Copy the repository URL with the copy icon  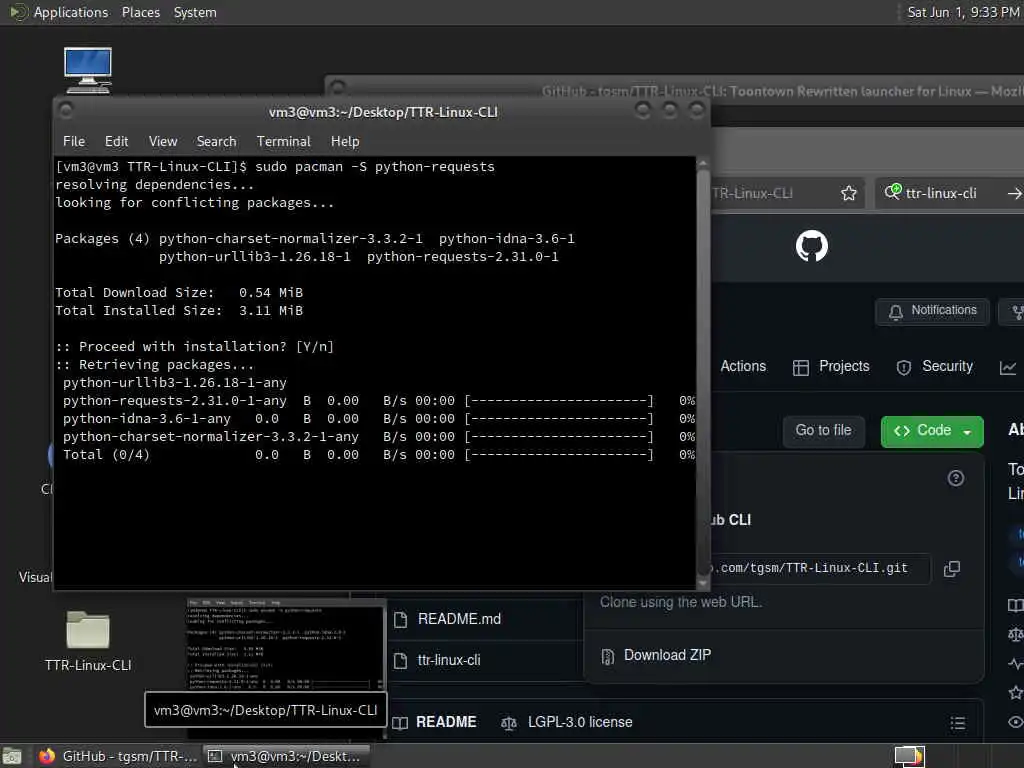952,569
